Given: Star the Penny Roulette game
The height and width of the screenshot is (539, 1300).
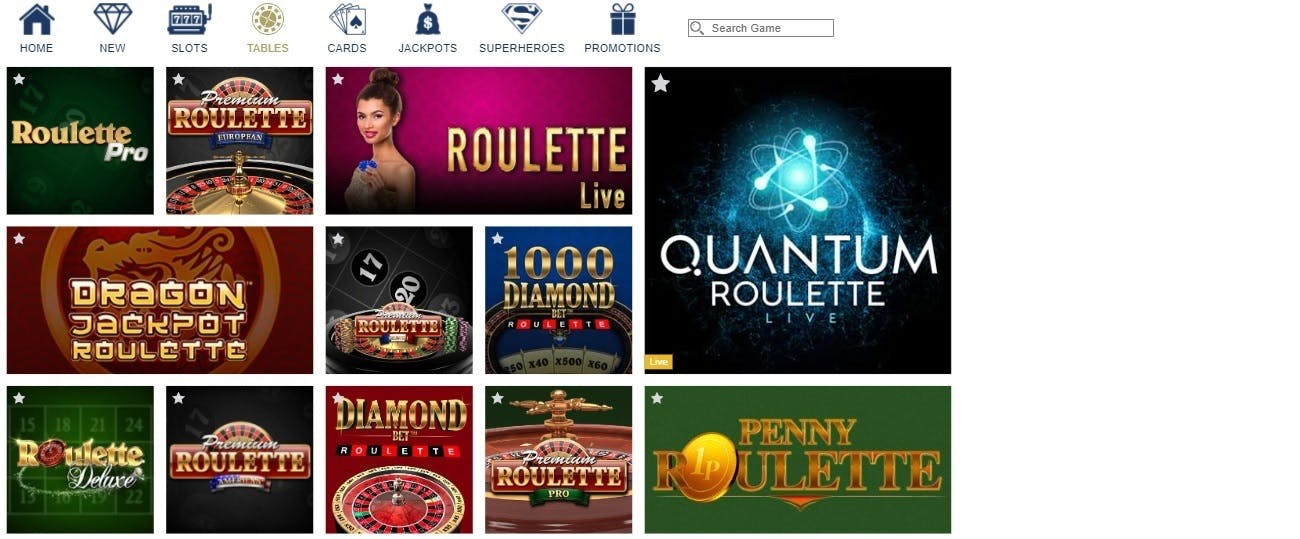Looking at the screenshot, I should [x=657, y=398].
